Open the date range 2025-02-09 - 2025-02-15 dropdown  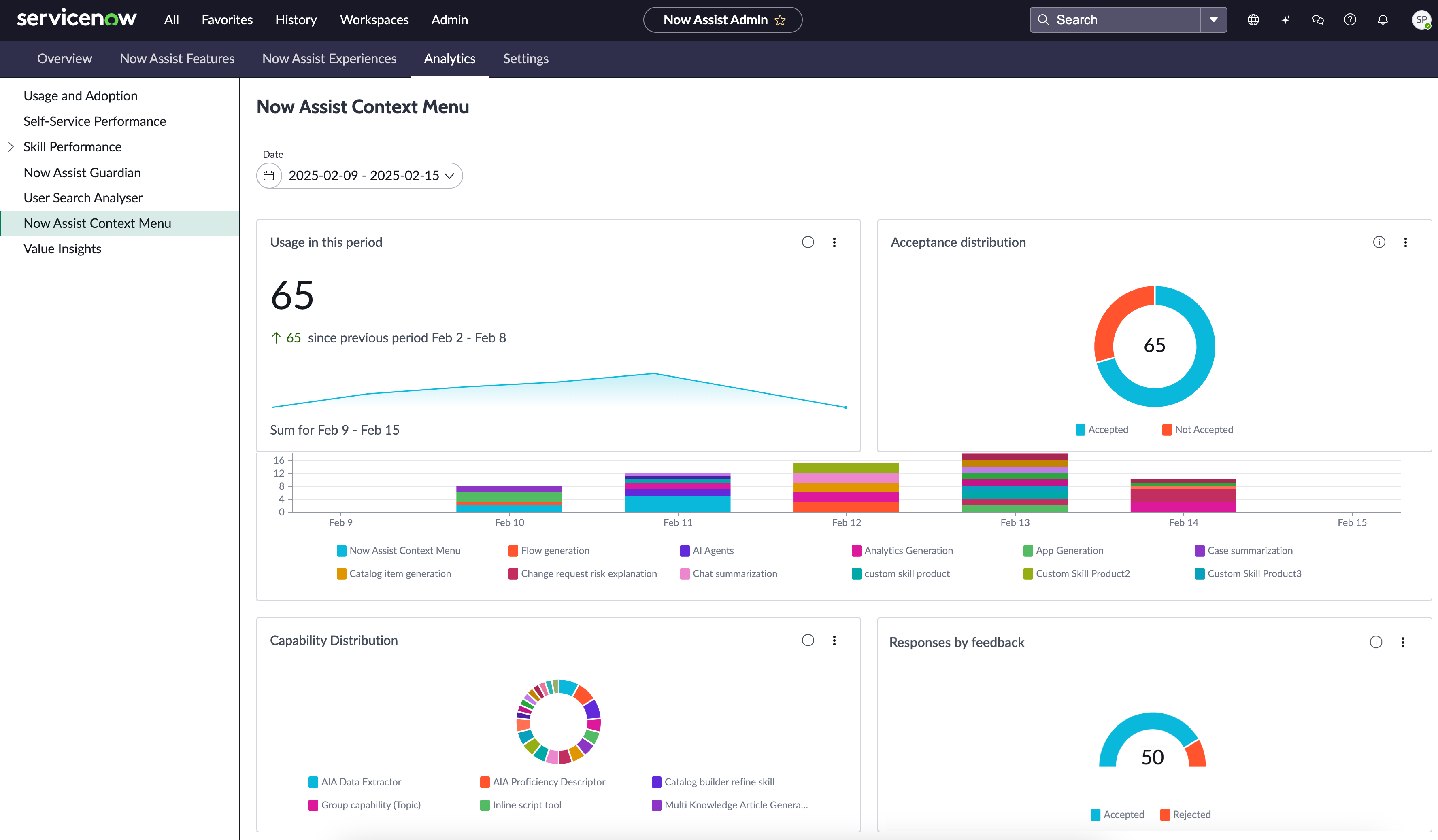tap(372, 175)
